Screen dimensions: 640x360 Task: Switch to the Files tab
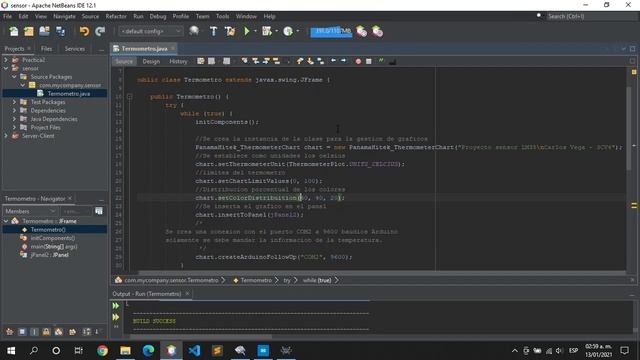[47, 49]
